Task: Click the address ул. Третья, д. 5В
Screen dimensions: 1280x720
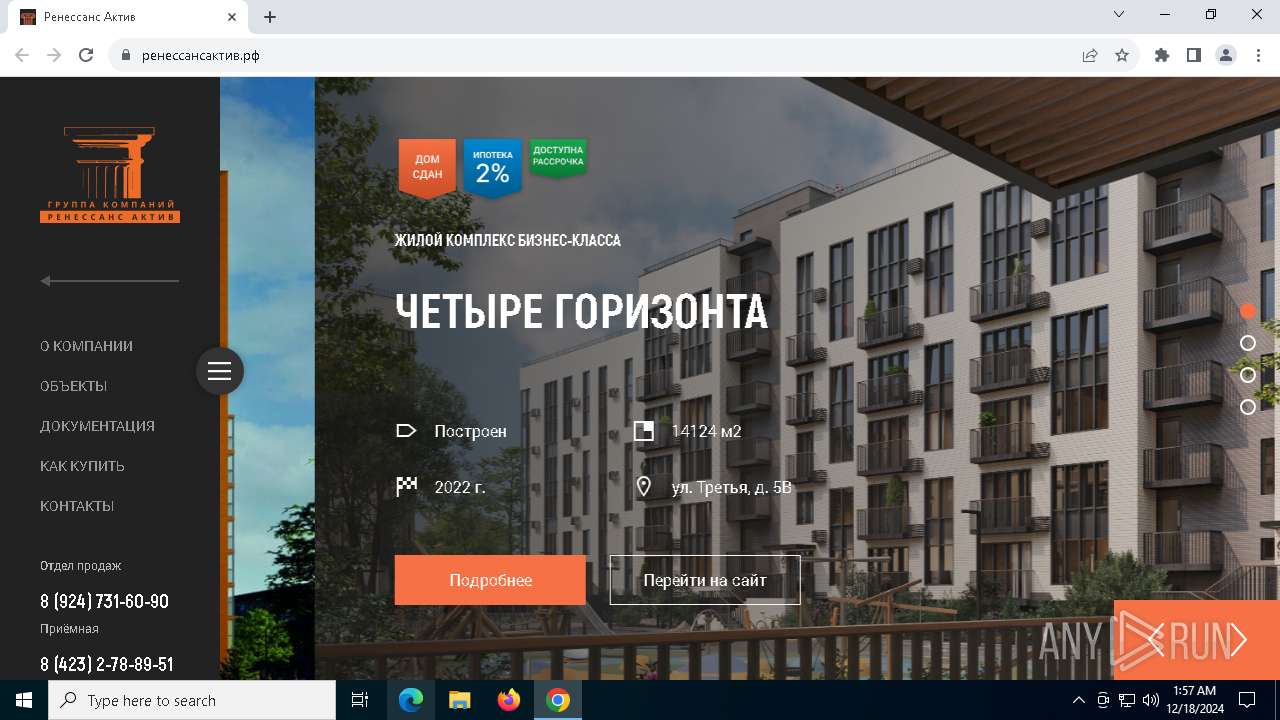Action: (x=732, y=487)
